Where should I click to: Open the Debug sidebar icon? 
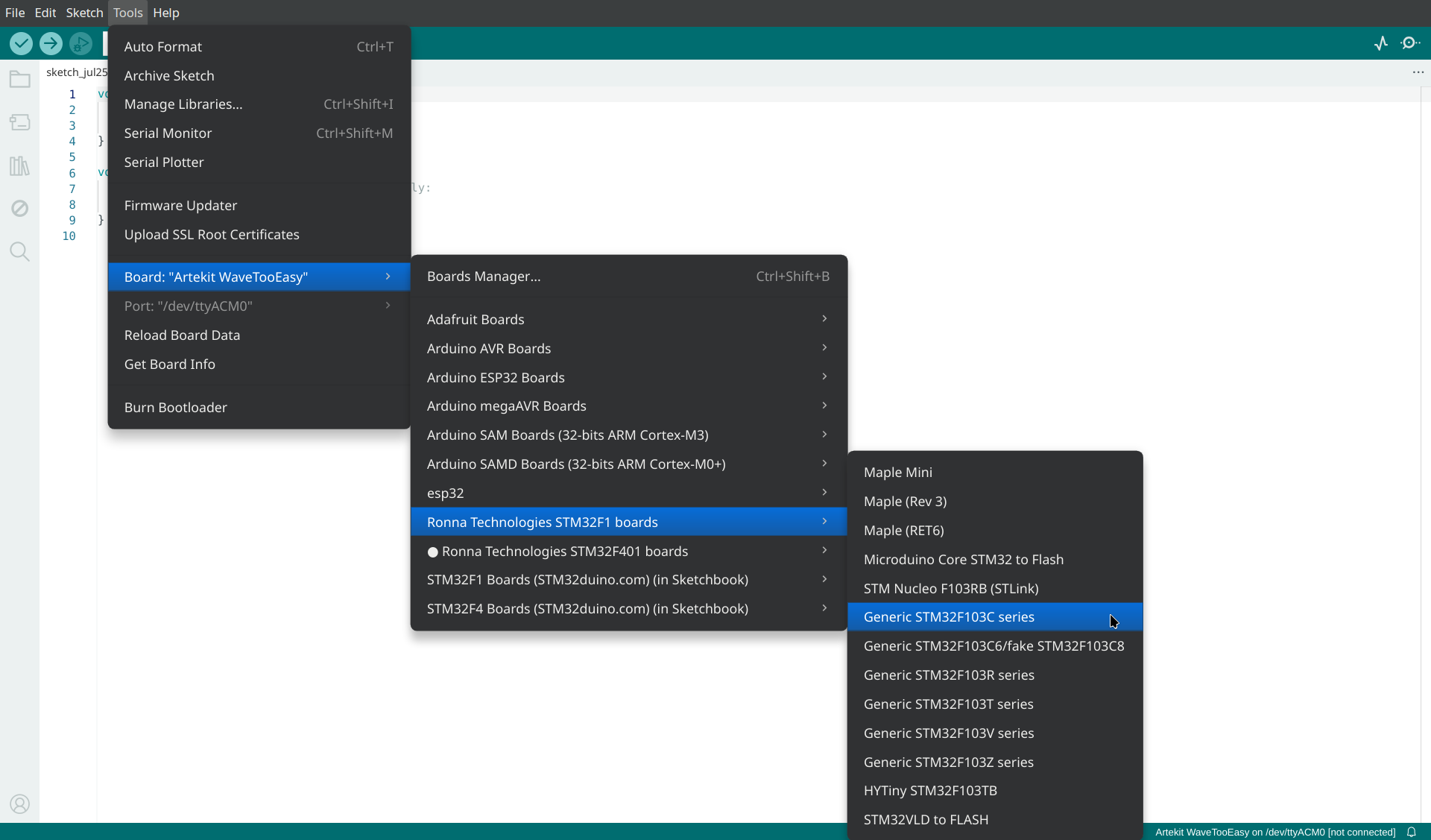(x=20, y=208)
